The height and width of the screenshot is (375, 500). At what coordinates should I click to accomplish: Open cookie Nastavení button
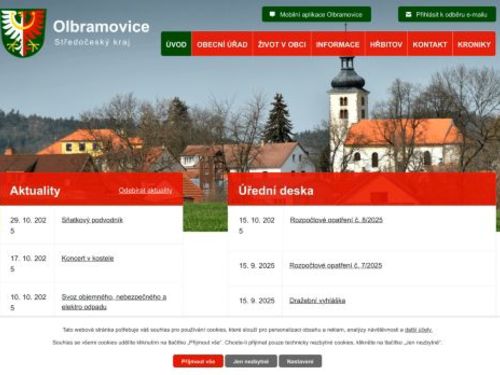click(x=300, y=361)
